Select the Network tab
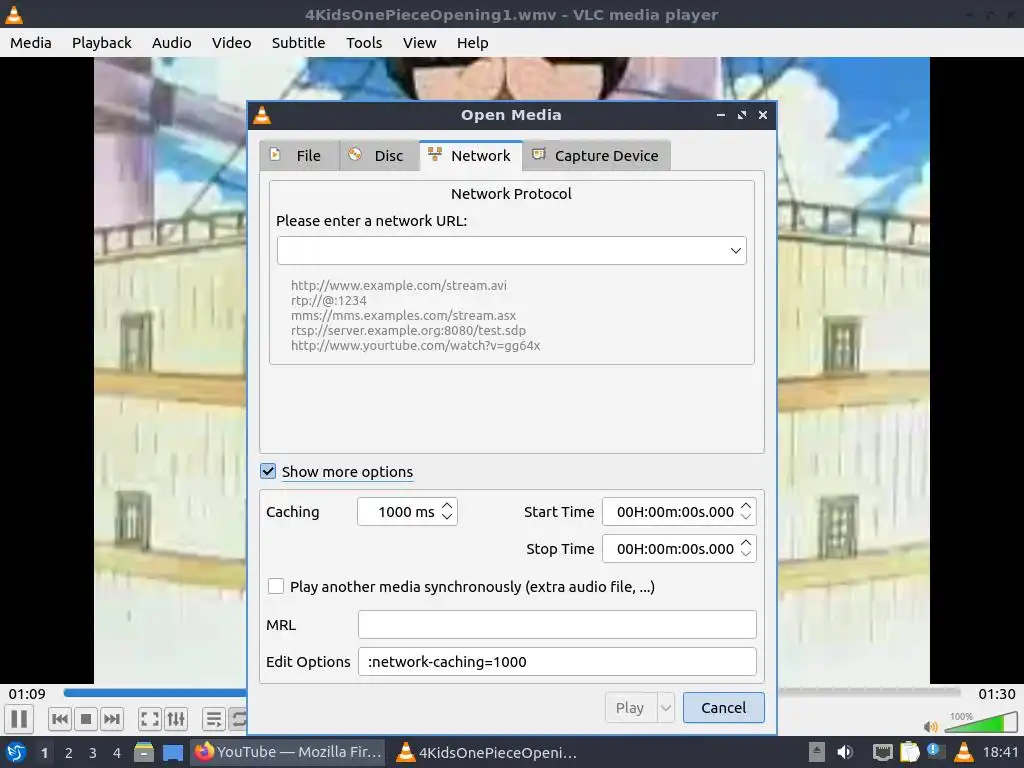 point(471,155)
